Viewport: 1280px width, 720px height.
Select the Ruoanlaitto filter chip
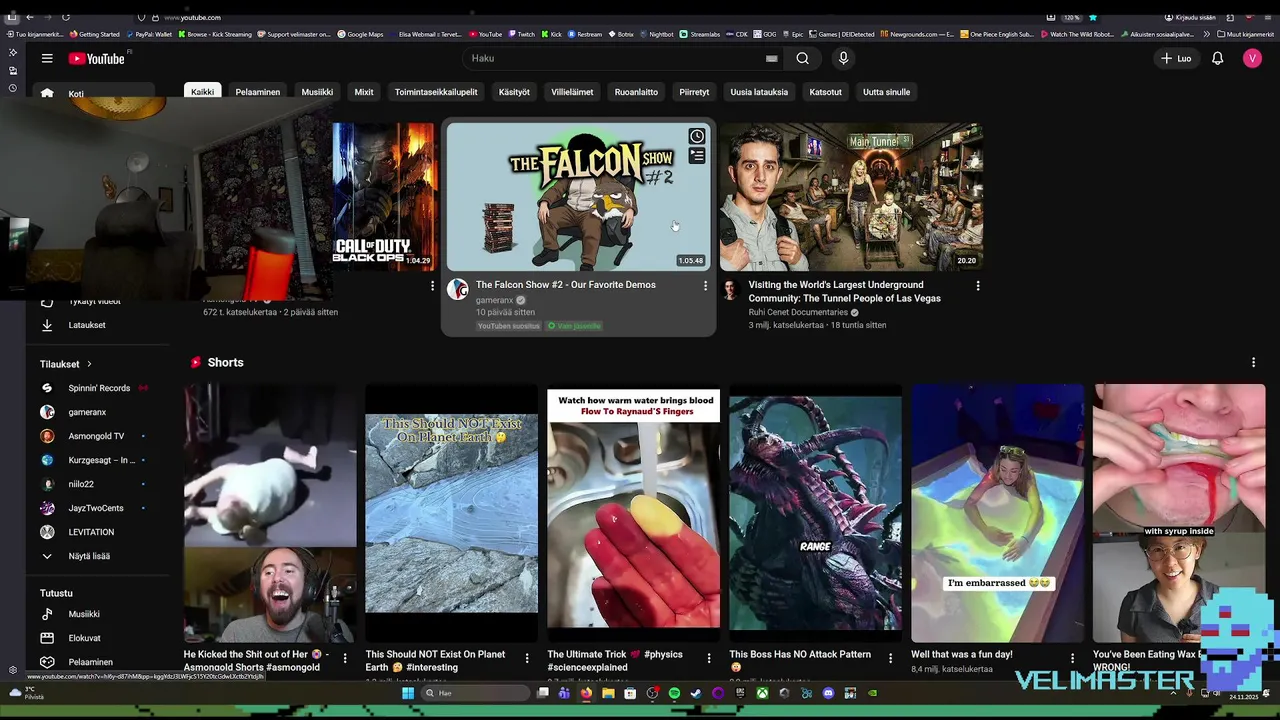[636, 92]
